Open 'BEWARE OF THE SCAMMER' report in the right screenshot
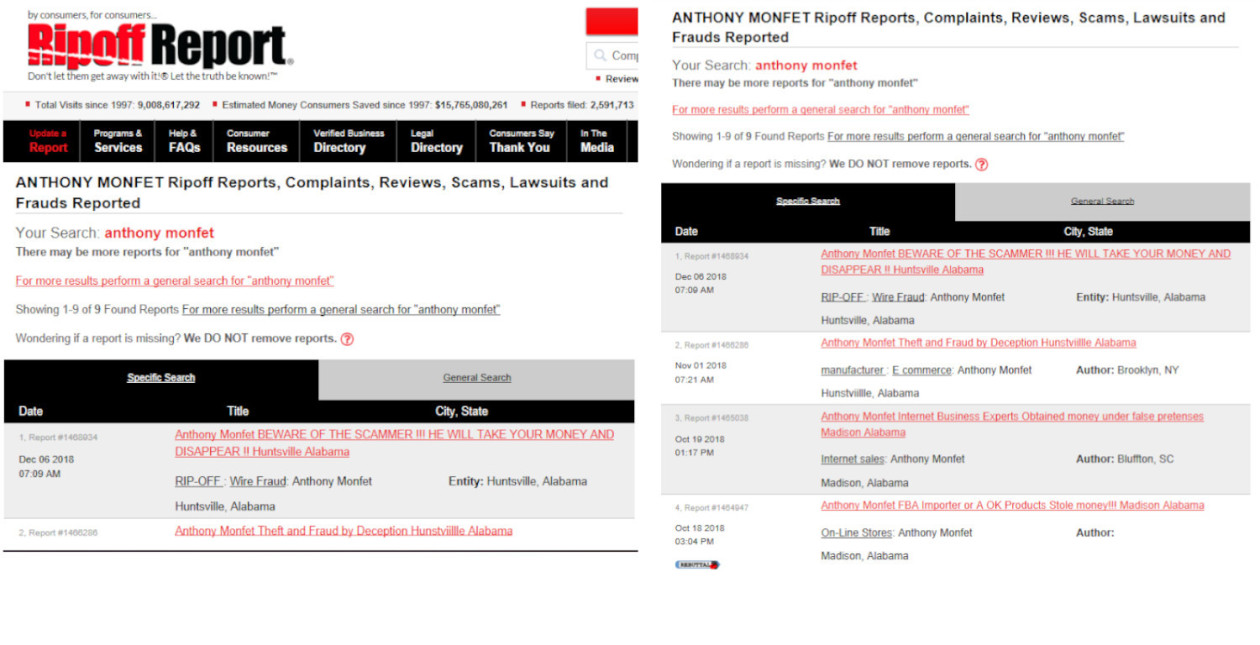The height and width of the screenshot is (645, 1260). (x=1026, y=262)
